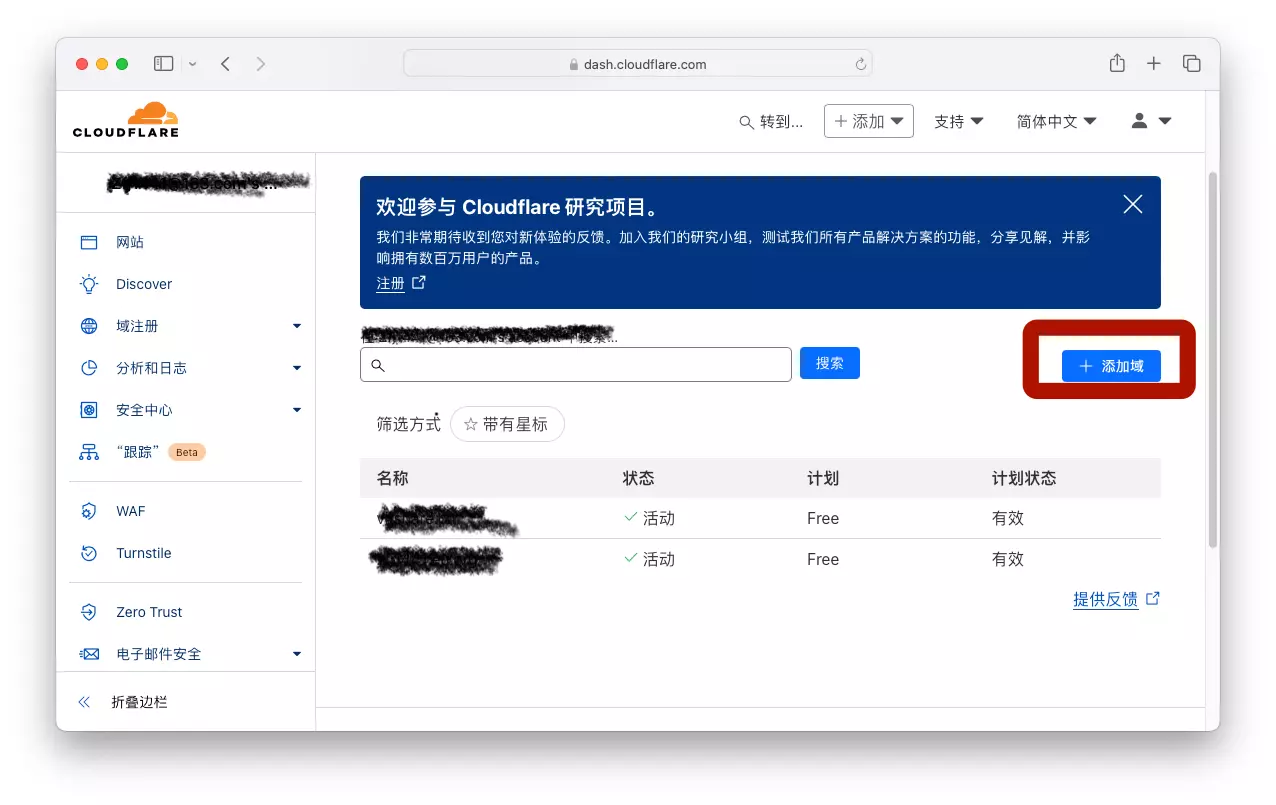Open the 简体中文 language dropdown

pos(1057,121)
